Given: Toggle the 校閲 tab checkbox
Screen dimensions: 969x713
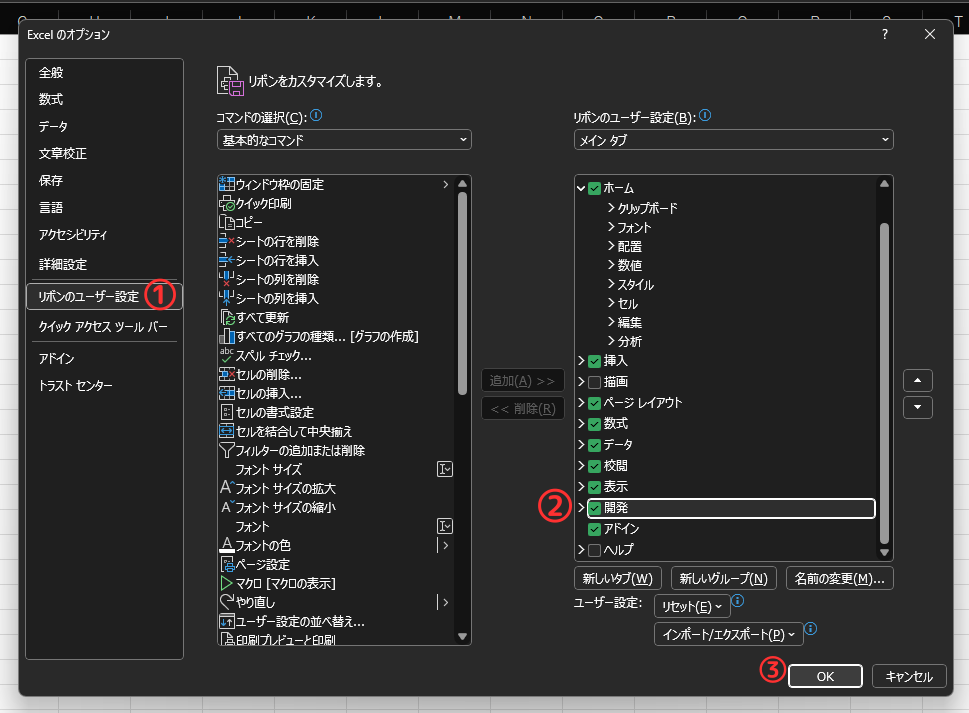Looking at the screenshot, I should [x=595, y=466].
